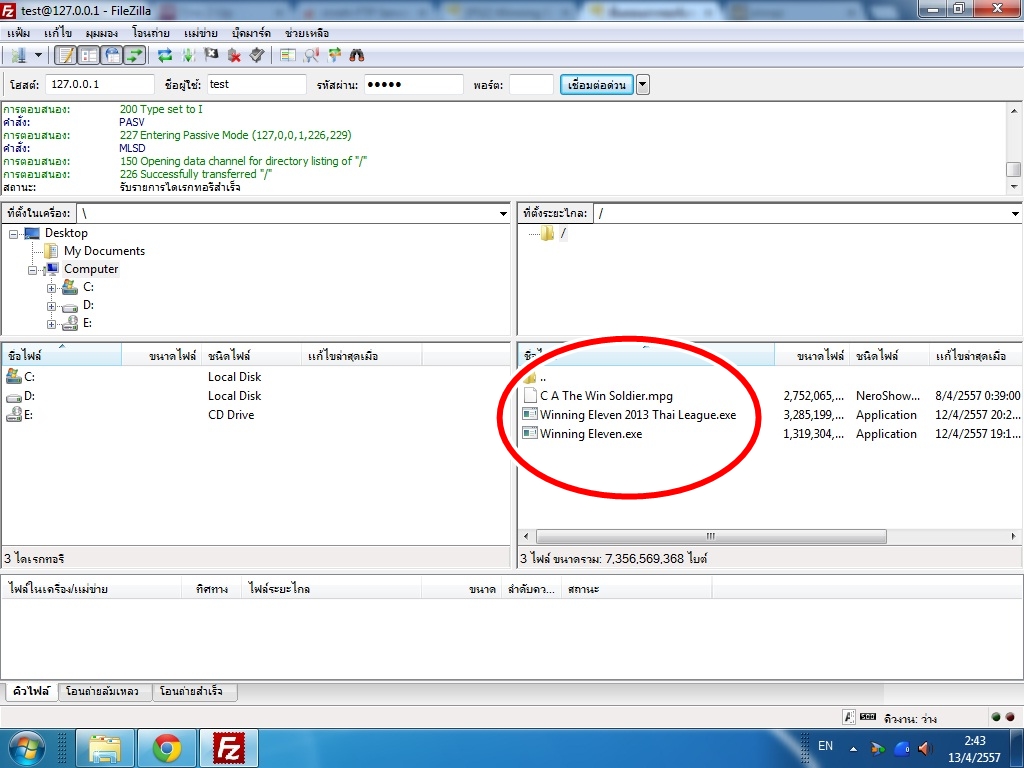Expand the D: drive tree node

[x=51, y=306]
